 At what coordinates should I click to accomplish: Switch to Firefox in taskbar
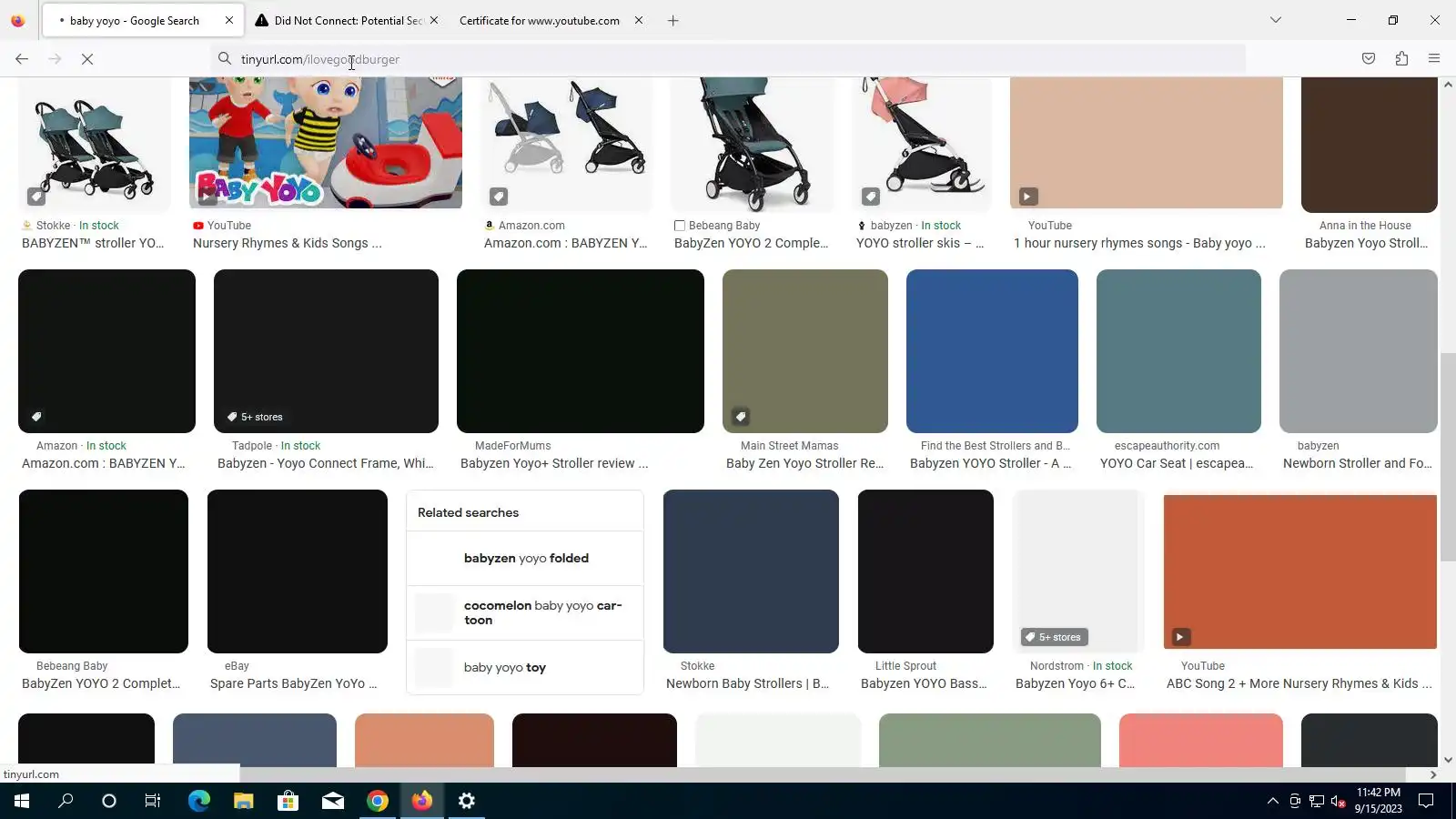click(x=421, y=801)
